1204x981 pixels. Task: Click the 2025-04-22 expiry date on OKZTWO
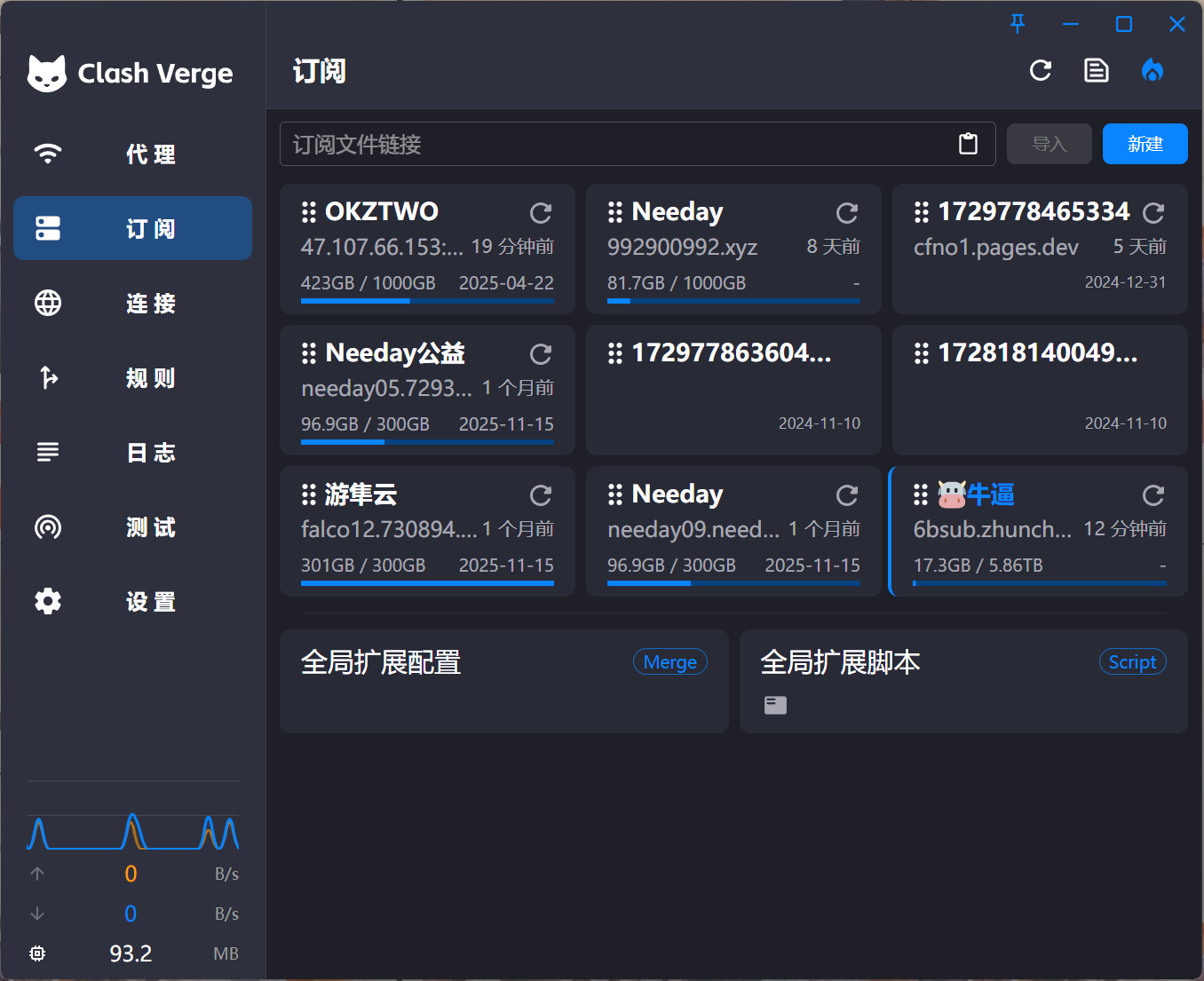pos(506,282)
